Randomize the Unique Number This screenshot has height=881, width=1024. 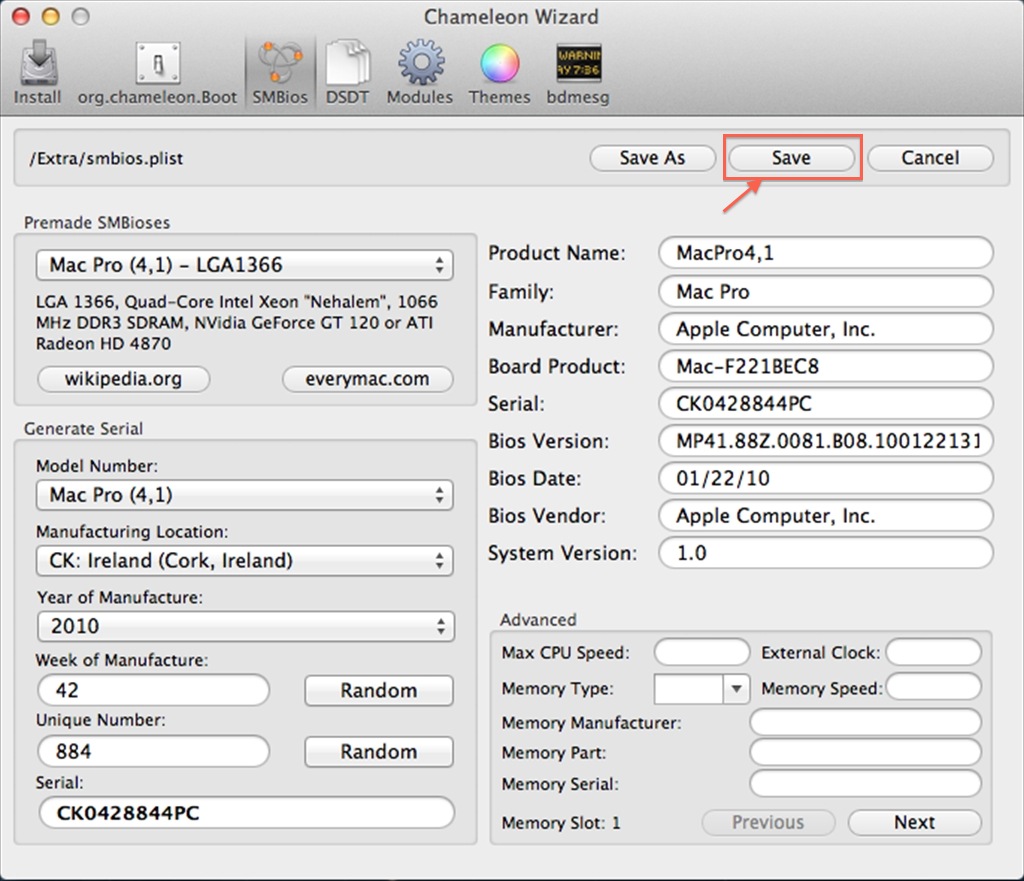point(379,752)
